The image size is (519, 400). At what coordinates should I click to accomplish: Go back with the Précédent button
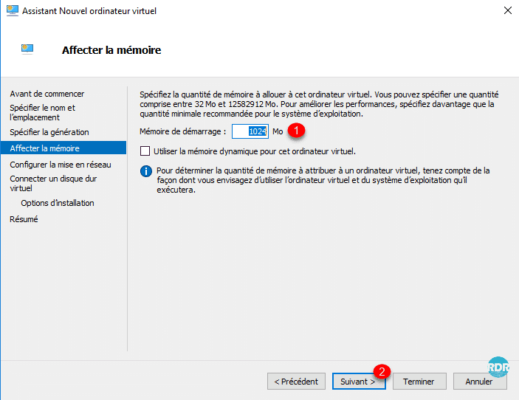[x=296, y=381]
